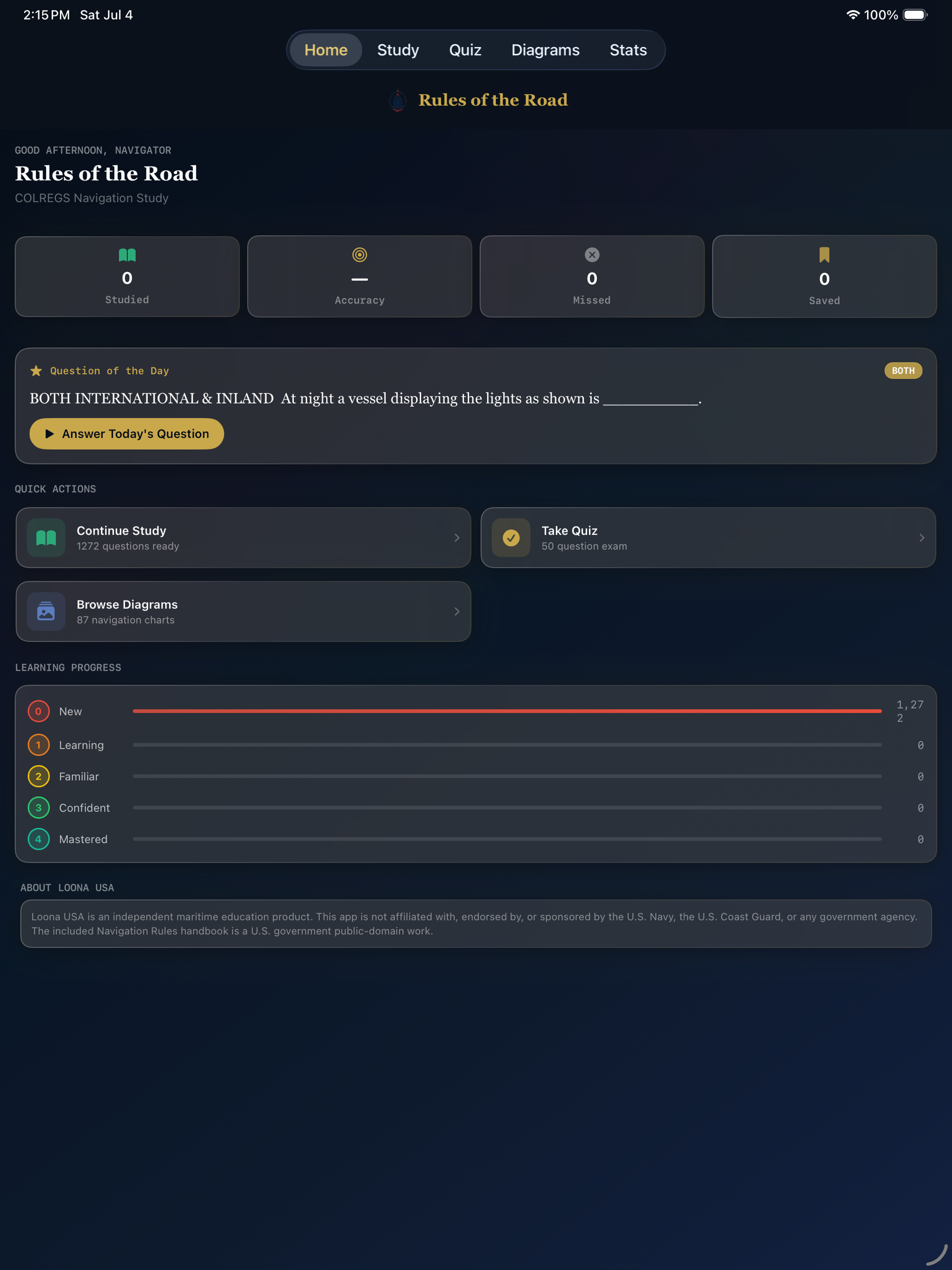Click the green book icon in Studied card
The width and height of the screenshot is (952, 1270).
point(127,255)
